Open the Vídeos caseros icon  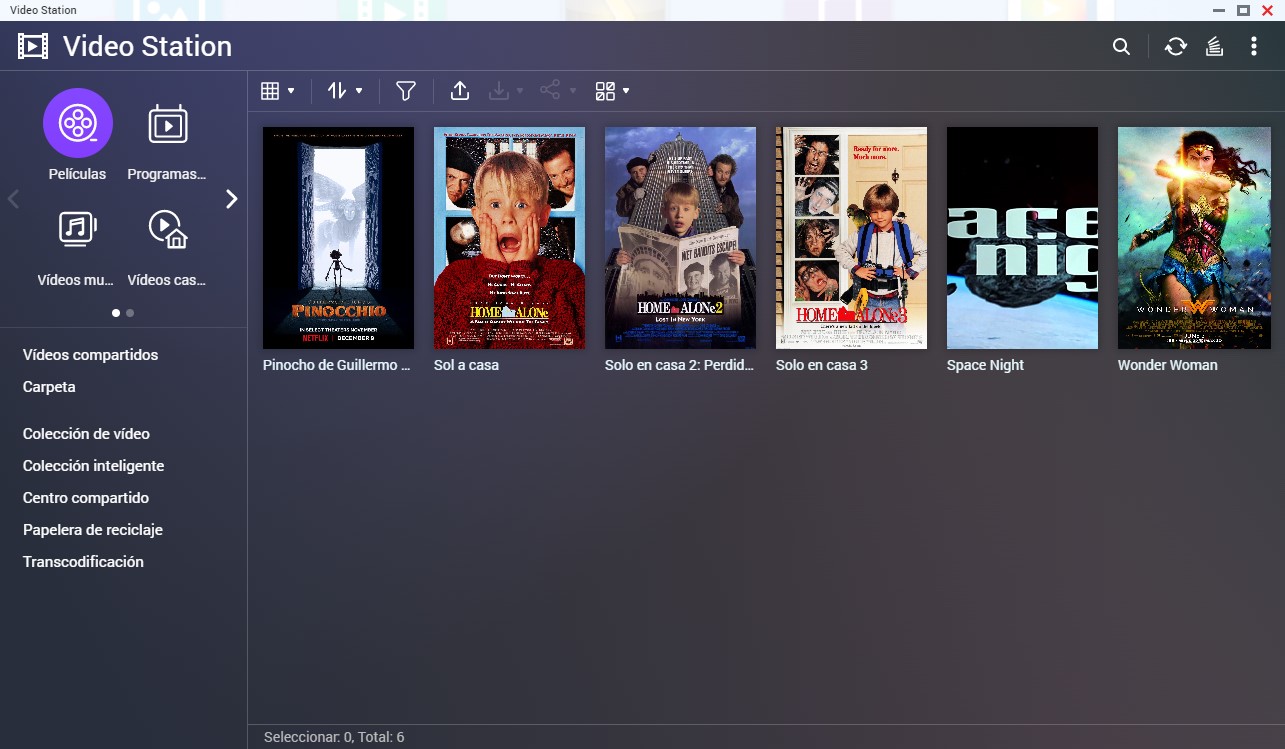(x=168, y=229)
